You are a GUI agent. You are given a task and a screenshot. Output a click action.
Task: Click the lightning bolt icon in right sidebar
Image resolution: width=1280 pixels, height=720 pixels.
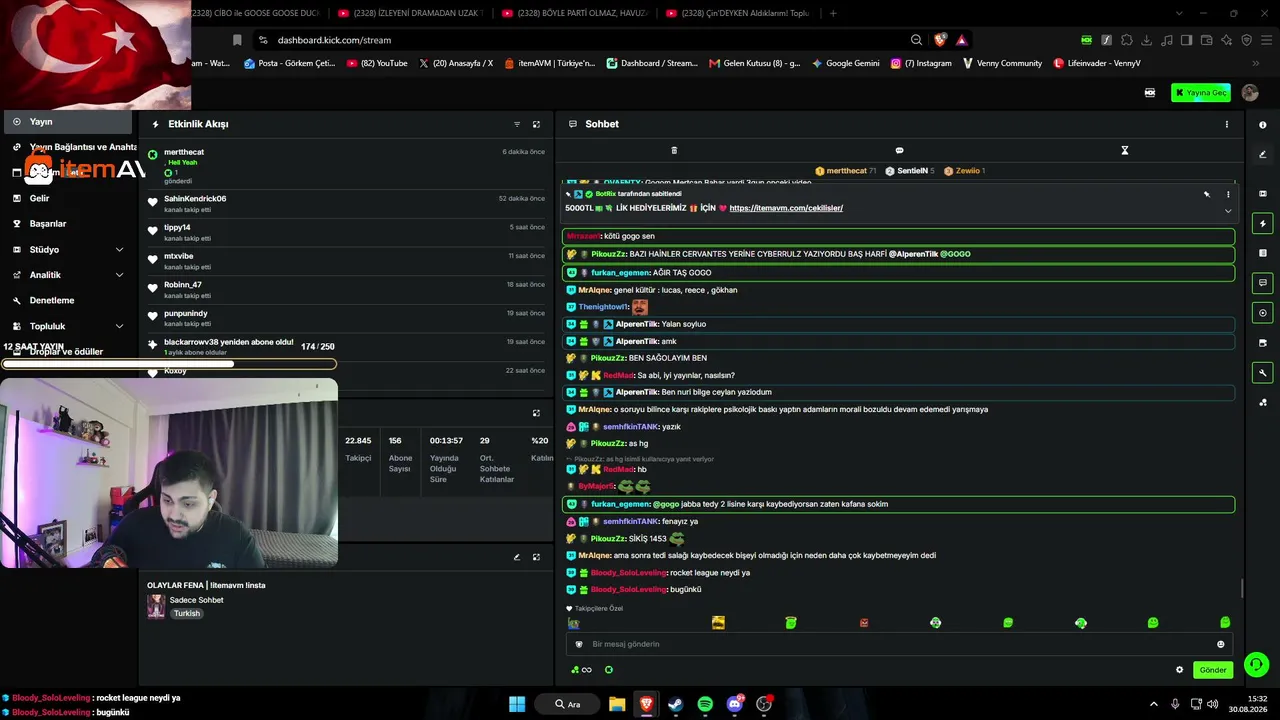click(1263, 223)
